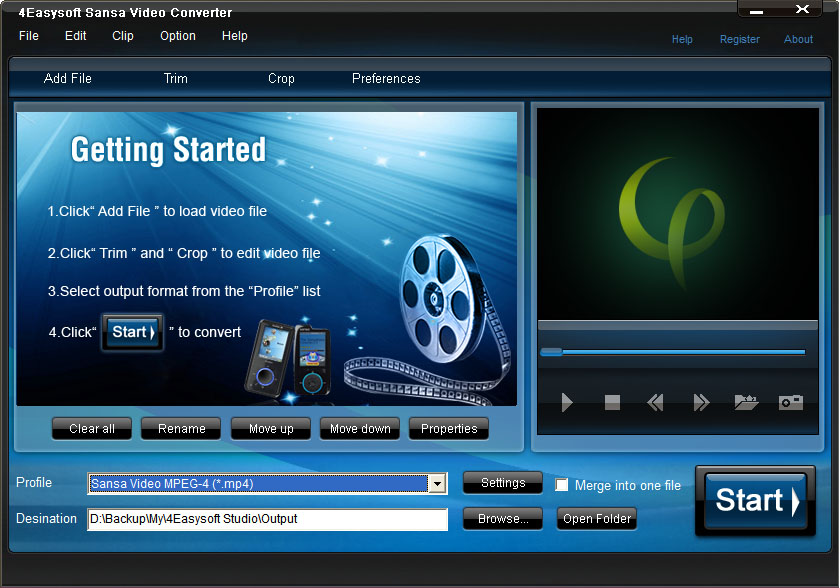
Task: Click the preview seek slider handle
Action: pos(551,352)
